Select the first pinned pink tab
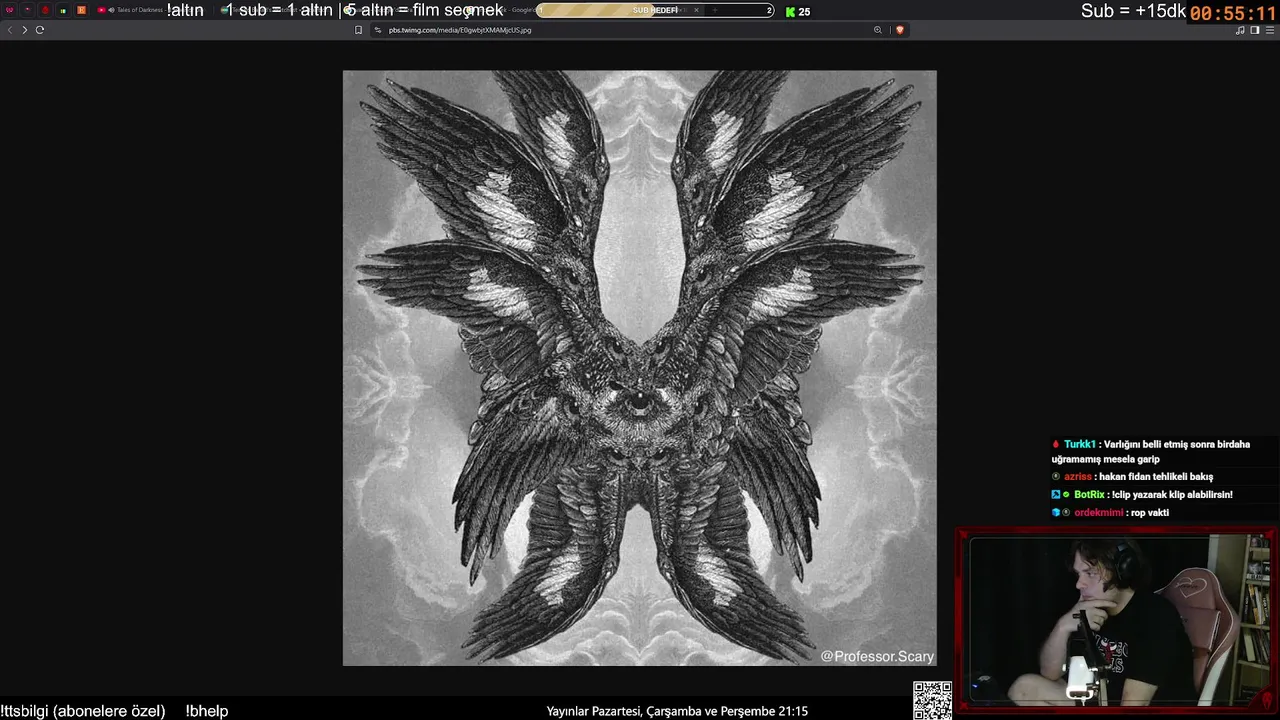1280x720 pixels. click(10, 10)
